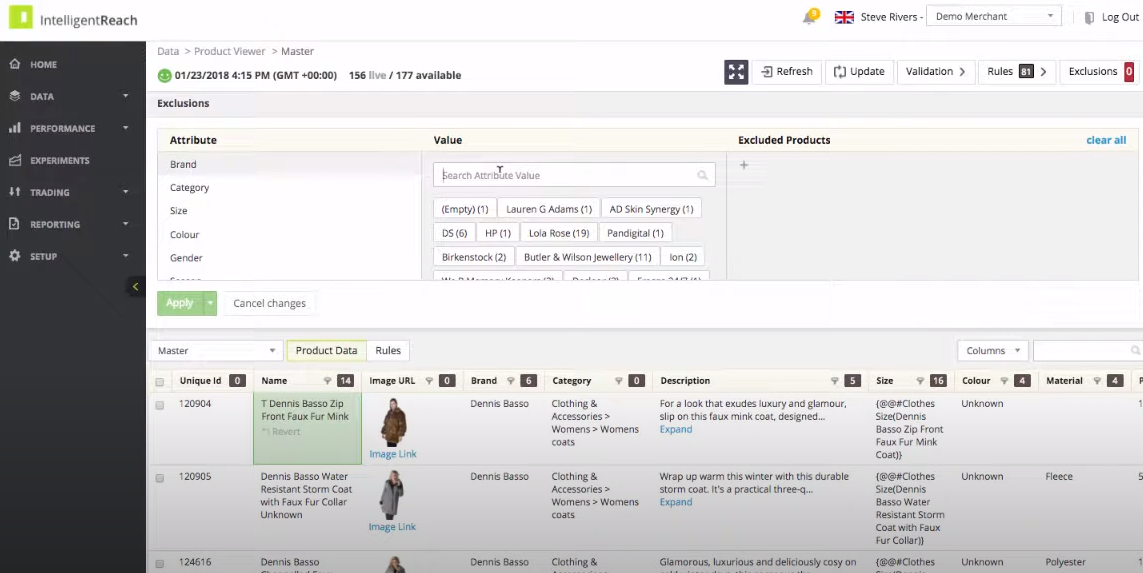Collapse the sidebar with the arrow
The image size is (1143, 573).
[x=135, y=286]
